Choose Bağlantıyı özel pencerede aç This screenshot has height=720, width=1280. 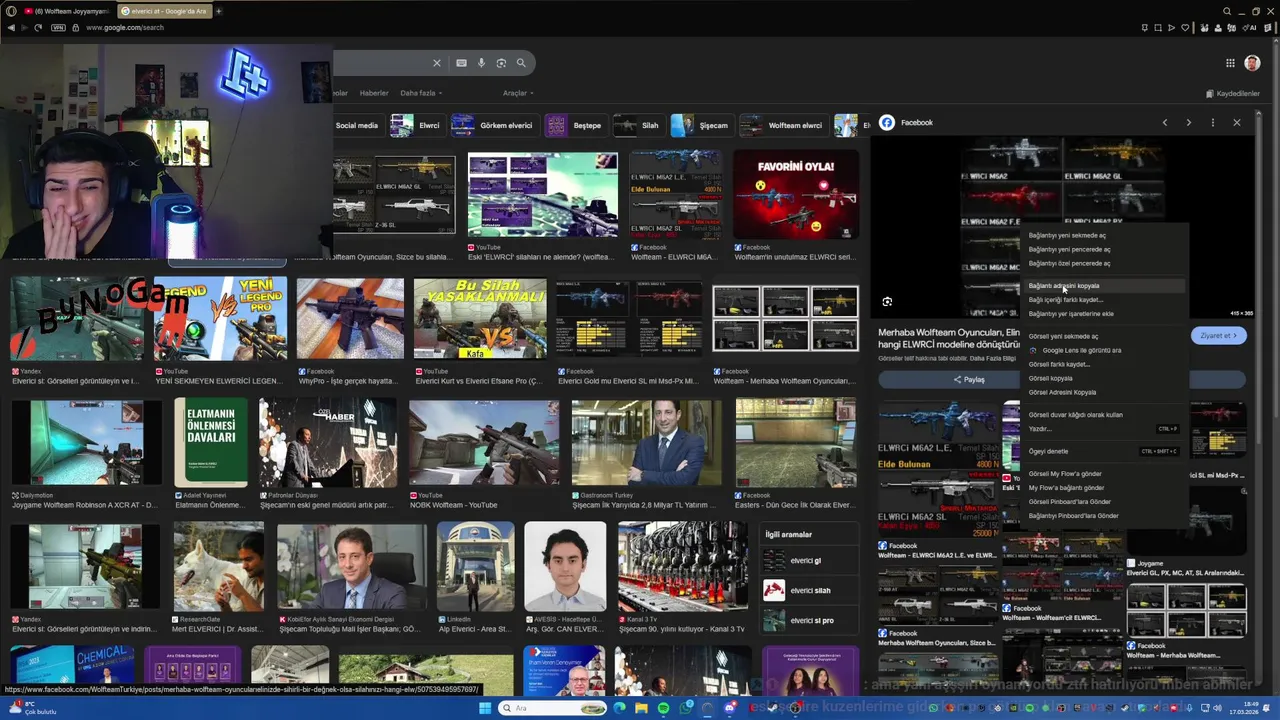1069,264
